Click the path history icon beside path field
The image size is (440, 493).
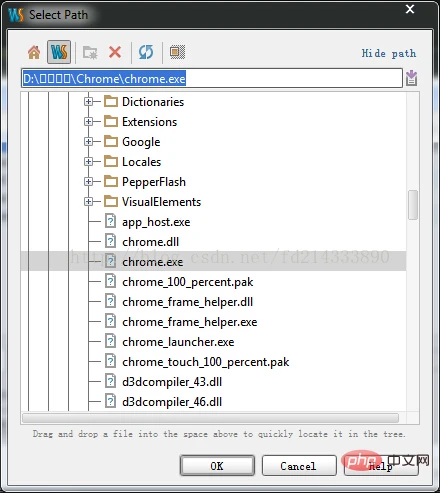(411, 78)
